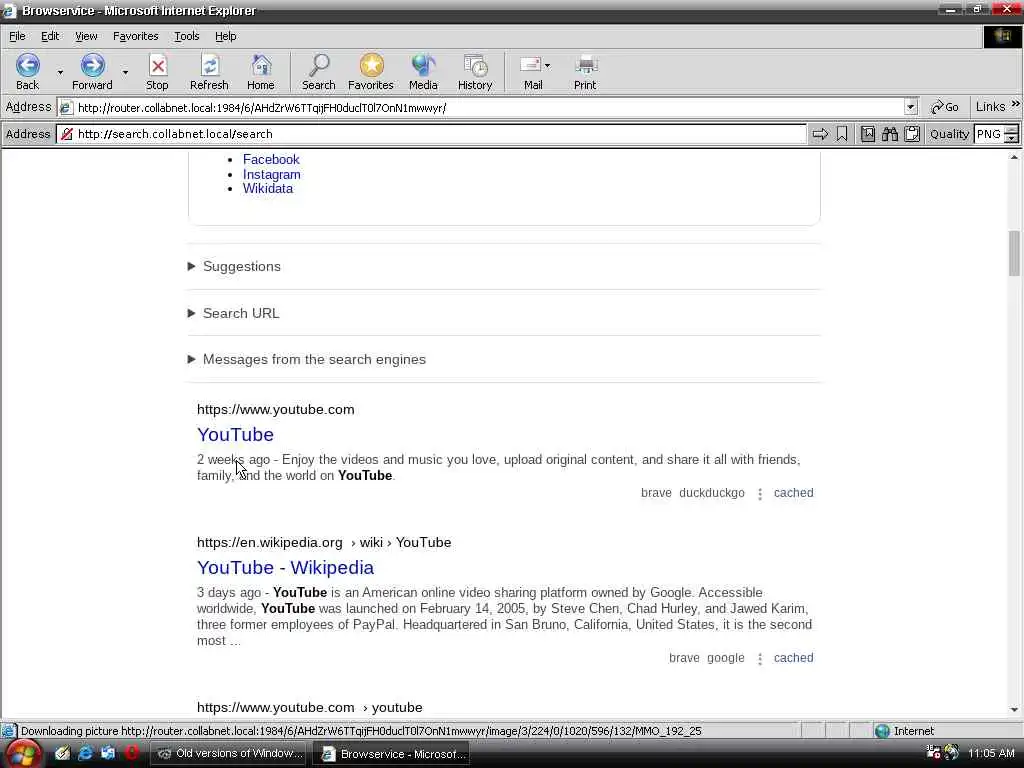Open options dots beside brave duckduckgo
This screenshot has height=768, width=1024.
coord(760,494)
